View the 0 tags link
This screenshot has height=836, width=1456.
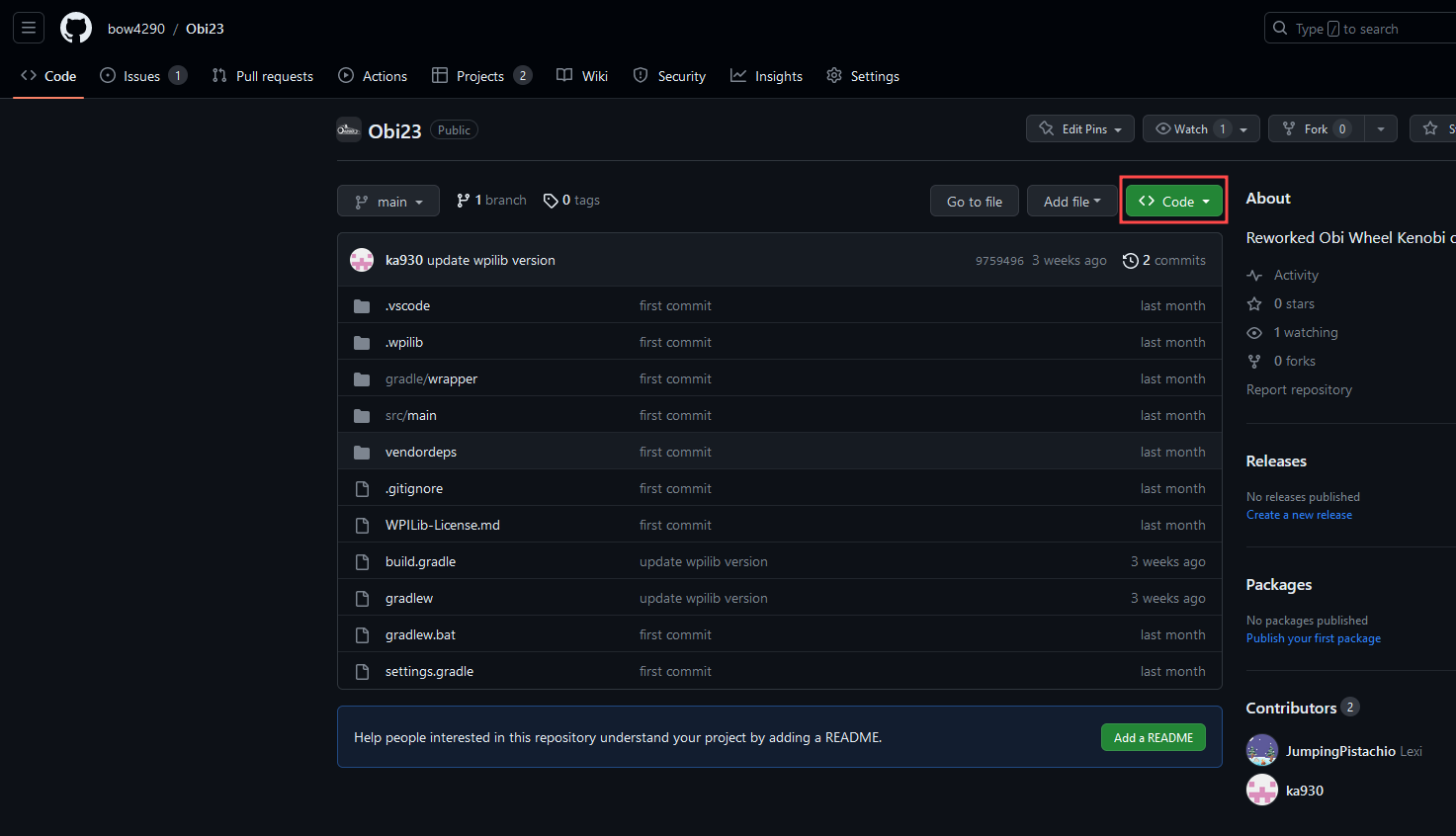click(571, 201)
